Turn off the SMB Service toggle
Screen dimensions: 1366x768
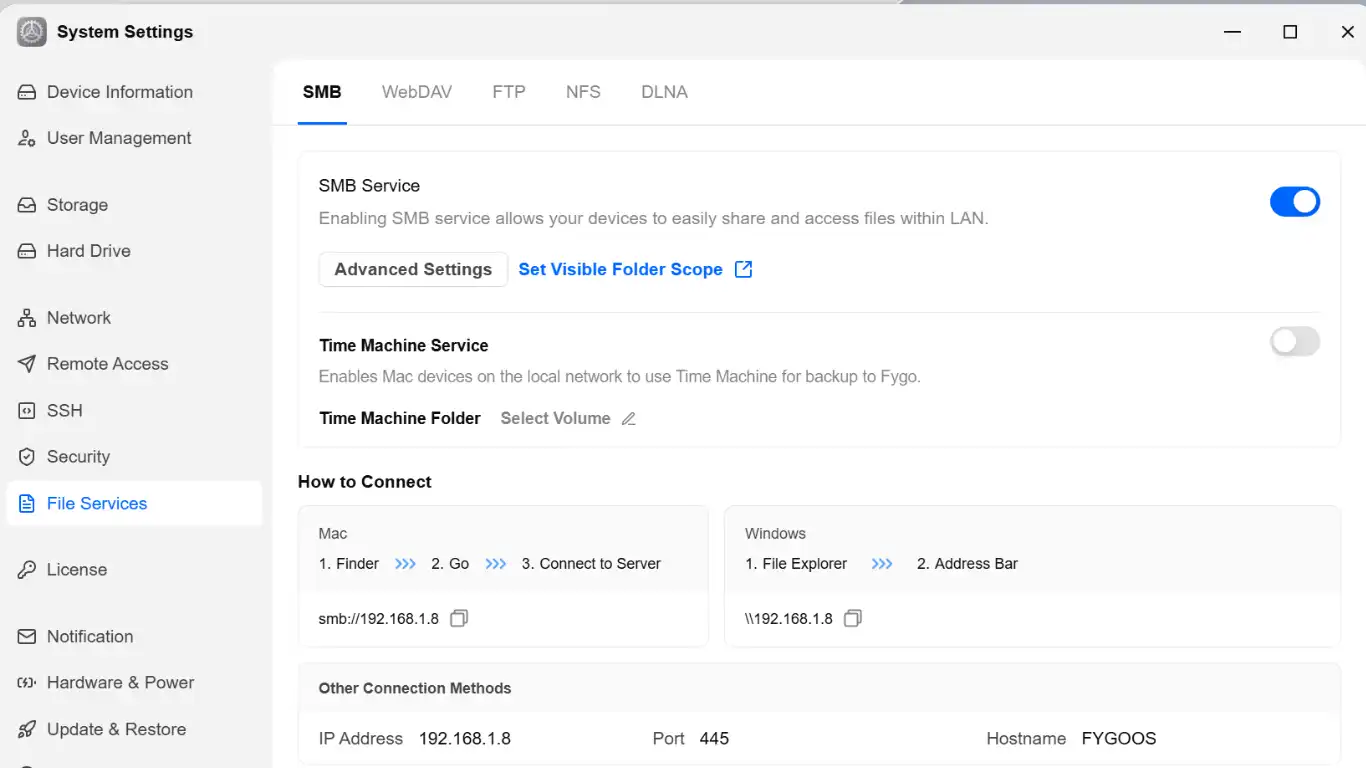coord(1295,201)
